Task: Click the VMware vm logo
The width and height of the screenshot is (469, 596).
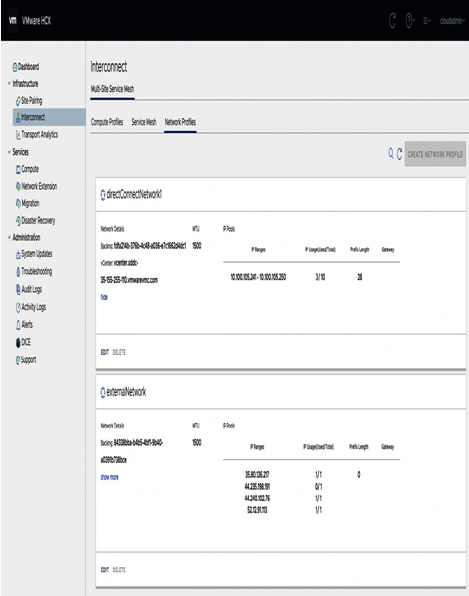Action: pos(13,21)
